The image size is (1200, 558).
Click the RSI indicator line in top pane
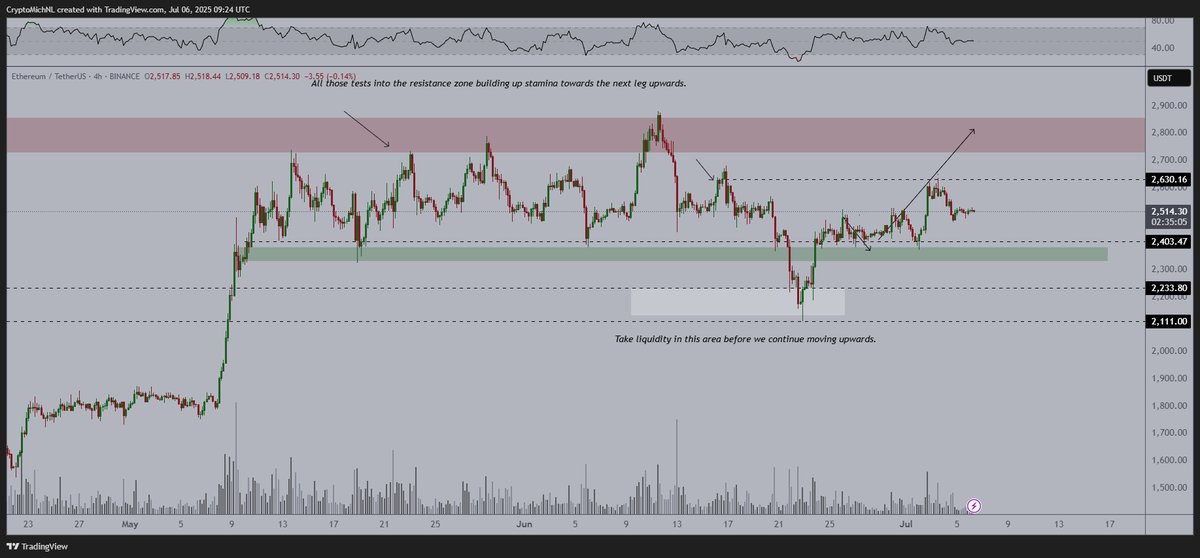point(490,38)
